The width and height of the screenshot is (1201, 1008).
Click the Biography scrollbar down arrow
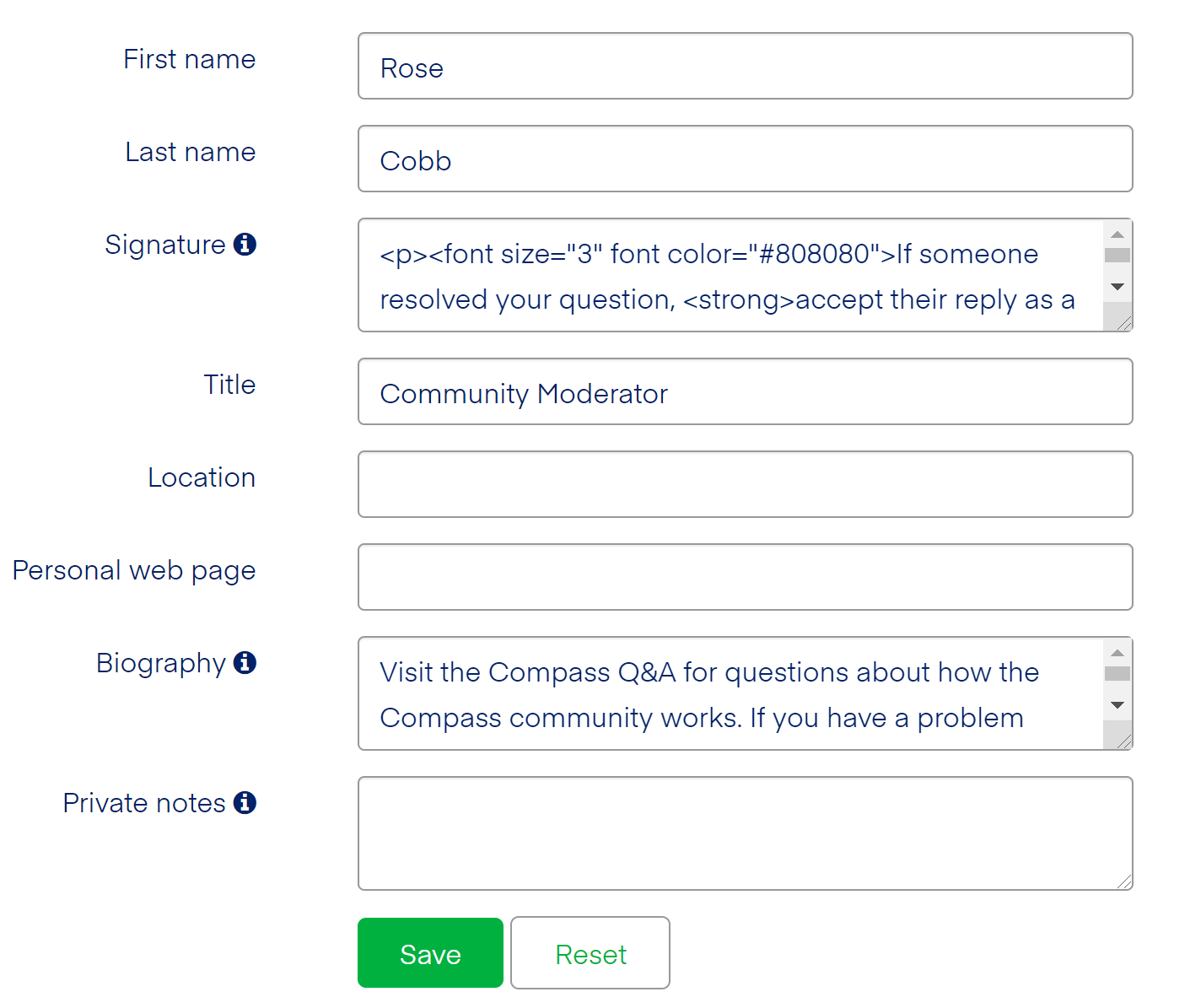1118,705
